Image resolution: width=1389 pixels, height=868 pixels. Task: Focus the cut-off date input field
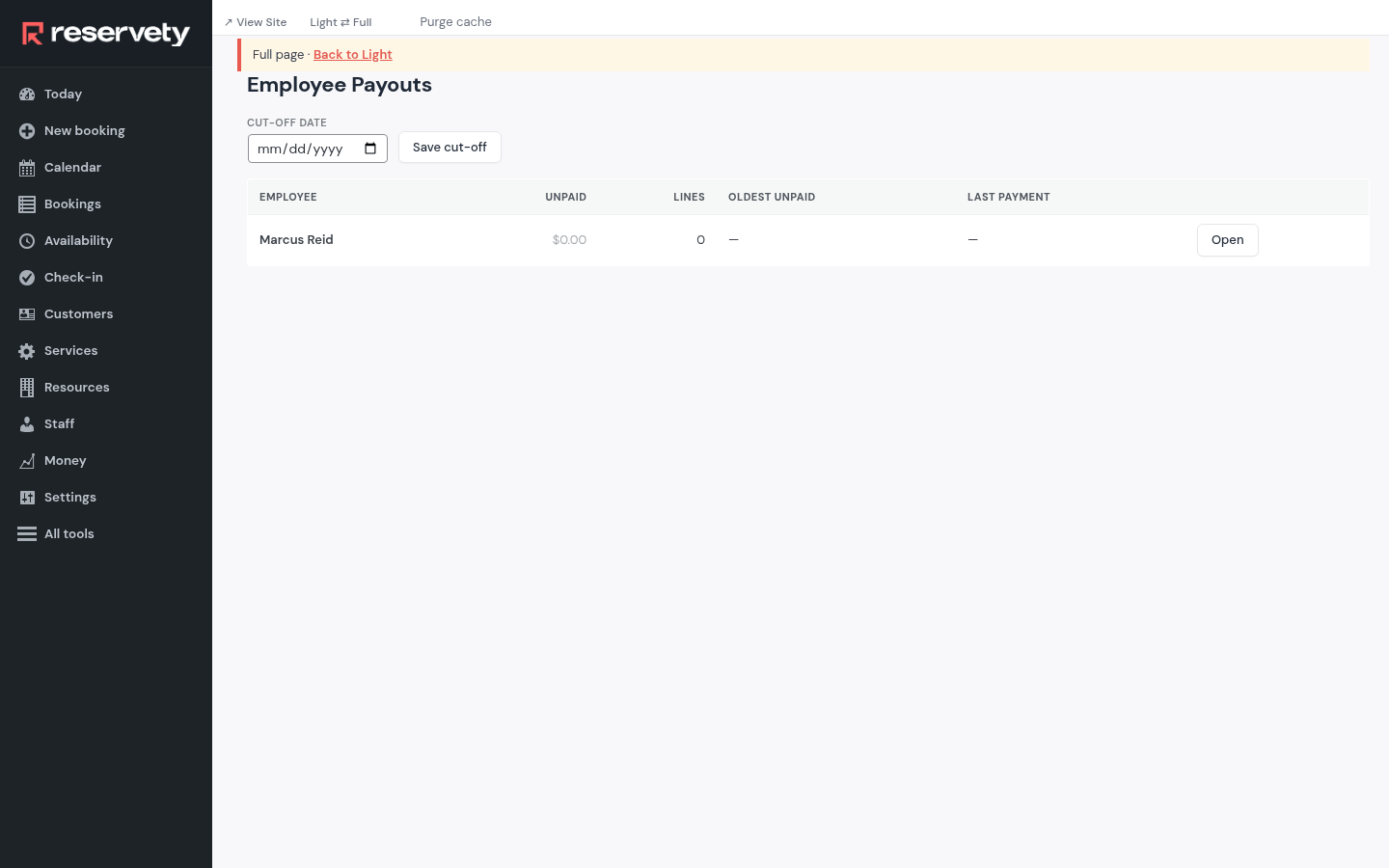pos(317,149)
